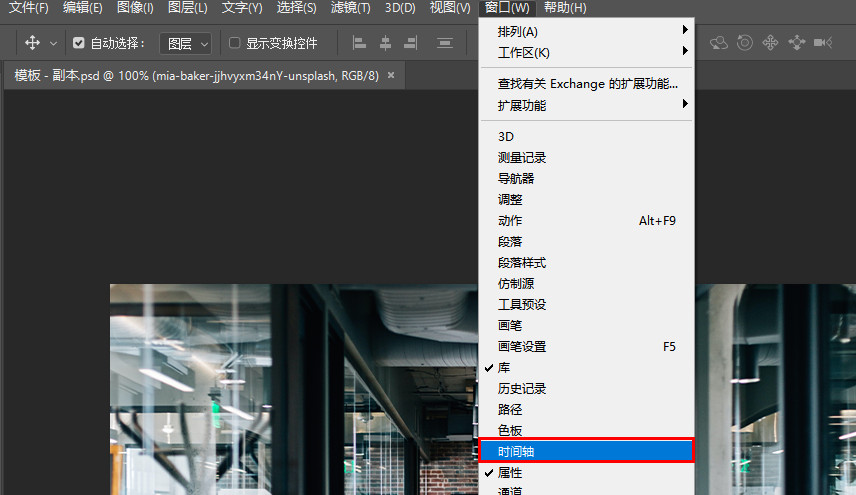Image resolution: width=856 pixels, height=495 pixels.
Task: Open the 选择(S) menu
Action: click(x=296, y=8)
